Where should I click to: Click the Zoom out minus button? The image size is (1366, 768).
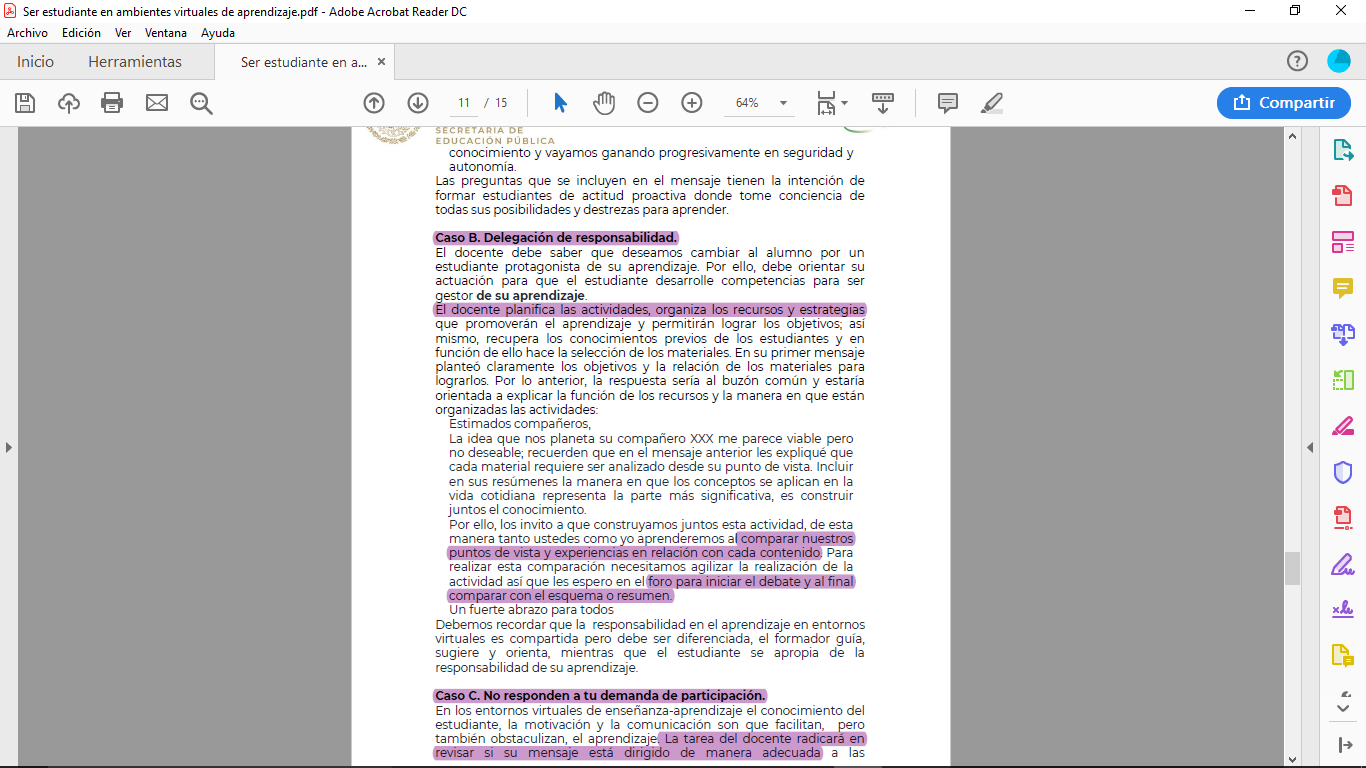648,103
